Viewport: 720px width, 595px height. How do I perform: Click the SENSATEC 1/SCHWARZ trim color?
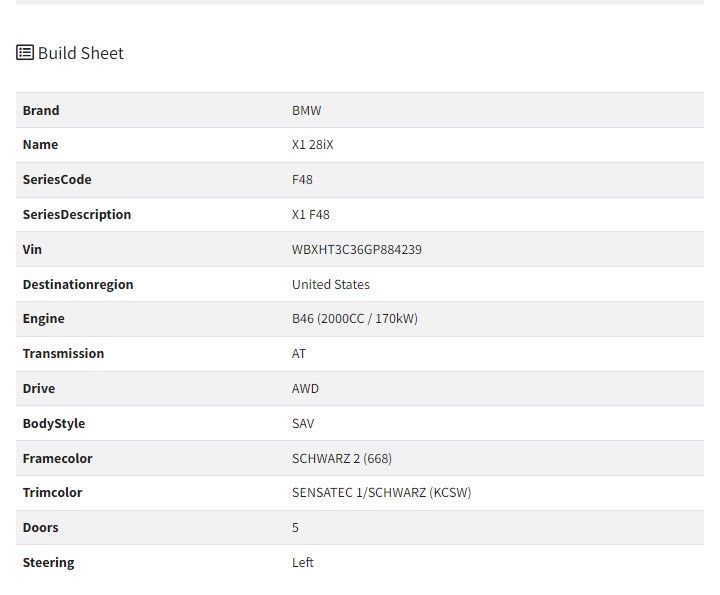pyautogui.click(x=381, y=493)
